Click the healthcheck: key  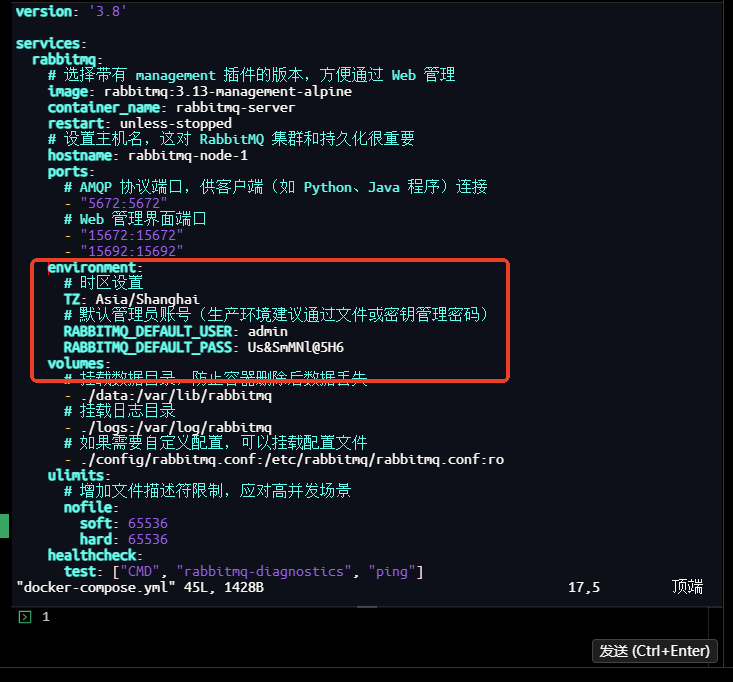click(95, 555)
